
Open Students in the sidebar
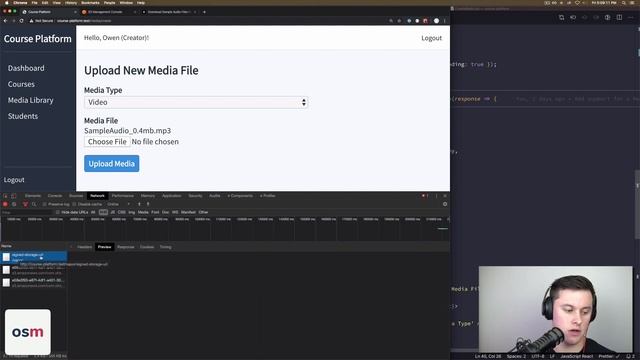point(23,116)
